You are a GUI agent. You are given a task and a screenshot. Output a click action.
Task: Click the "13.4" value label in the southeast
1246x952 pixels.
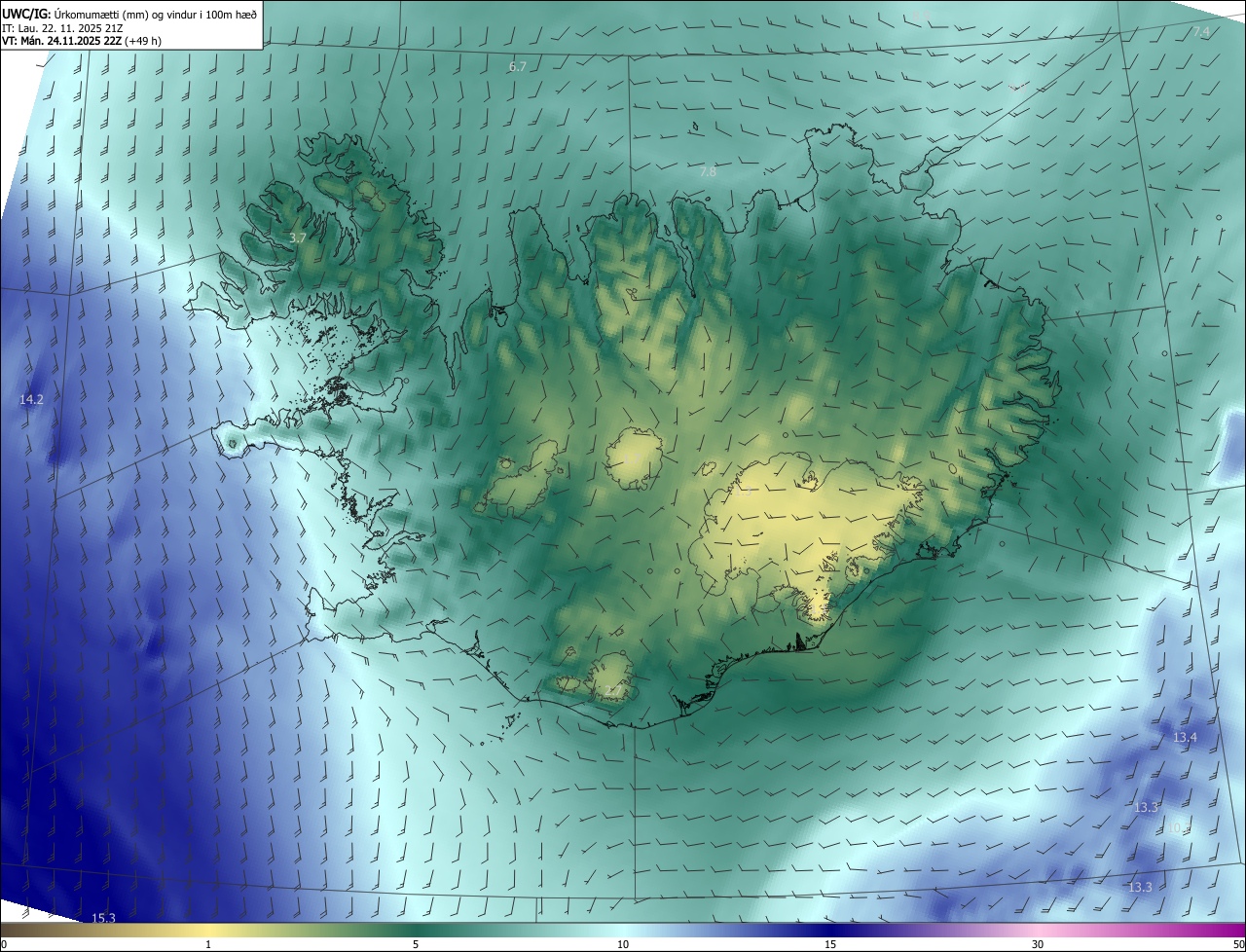click(1185, 738)
